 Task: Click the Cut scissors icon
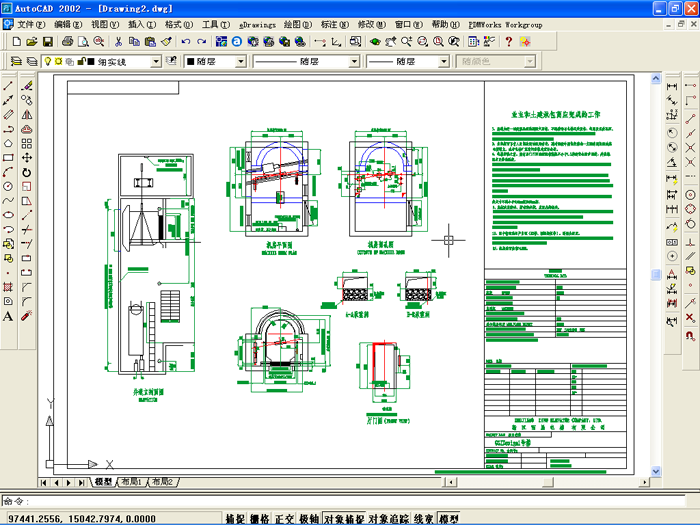click(x=118, y=42)
